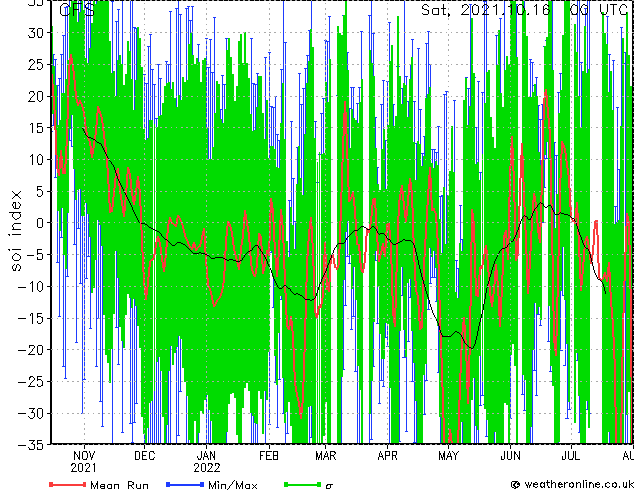The image size is (634, 490).
Task: Click the '-5' y-axis tick label
Action: [35, 255]
